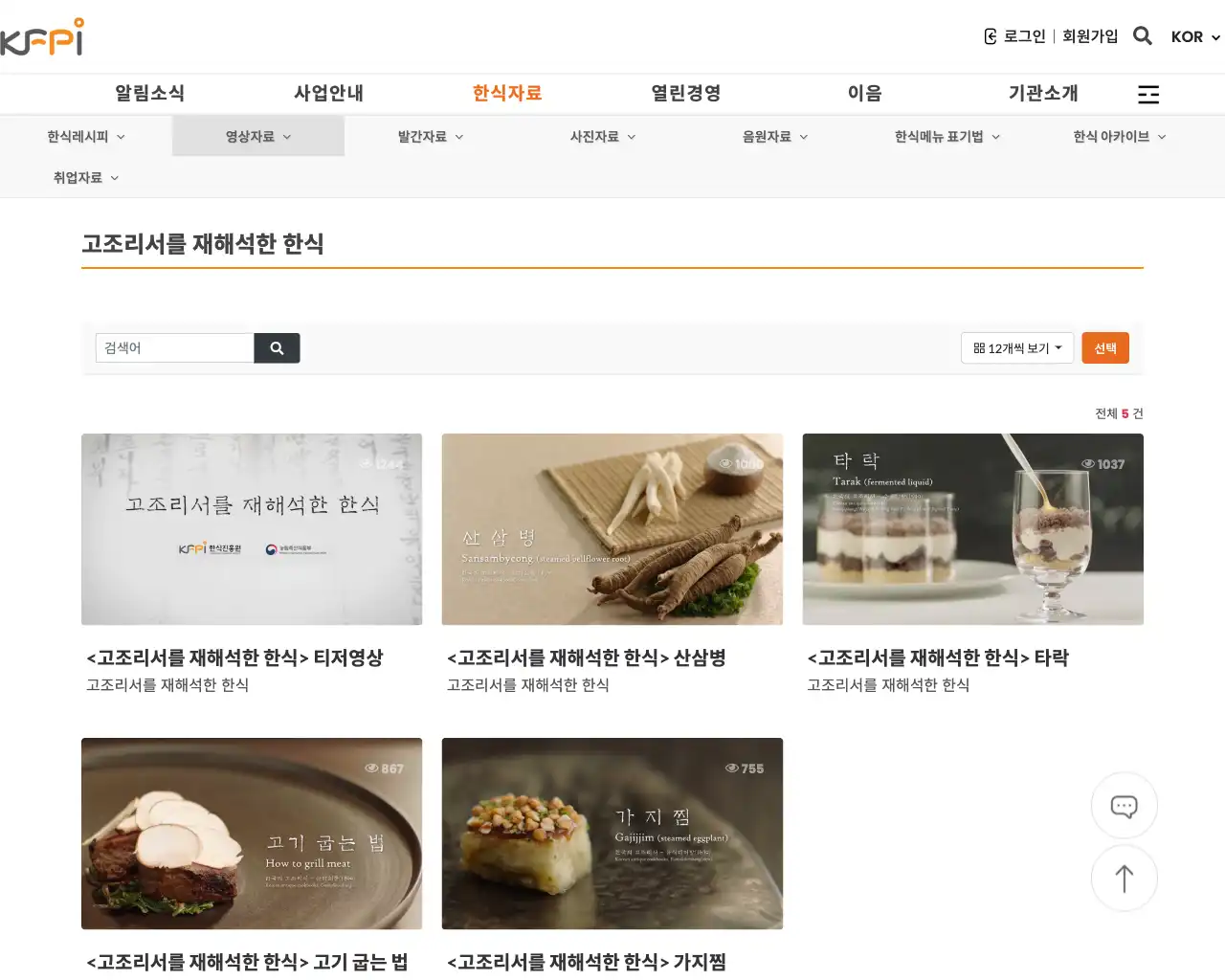Expand the 12개씩 보기 dropdown

coord(1017,348)
